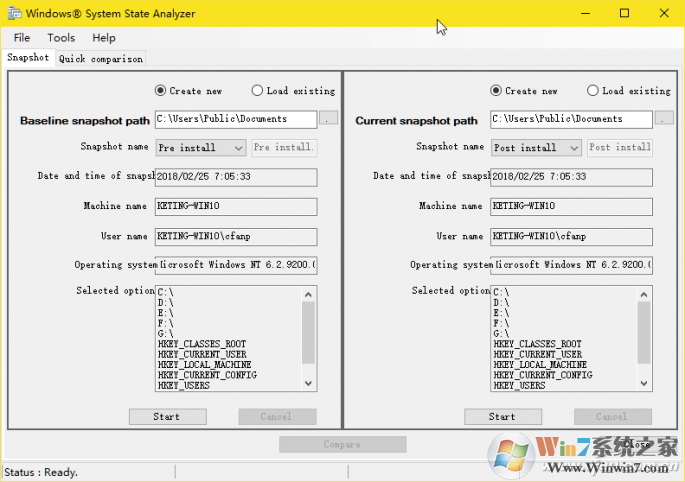Click the current snapshot Operating system field
The image size is (685, 482).
coord(571,265)
